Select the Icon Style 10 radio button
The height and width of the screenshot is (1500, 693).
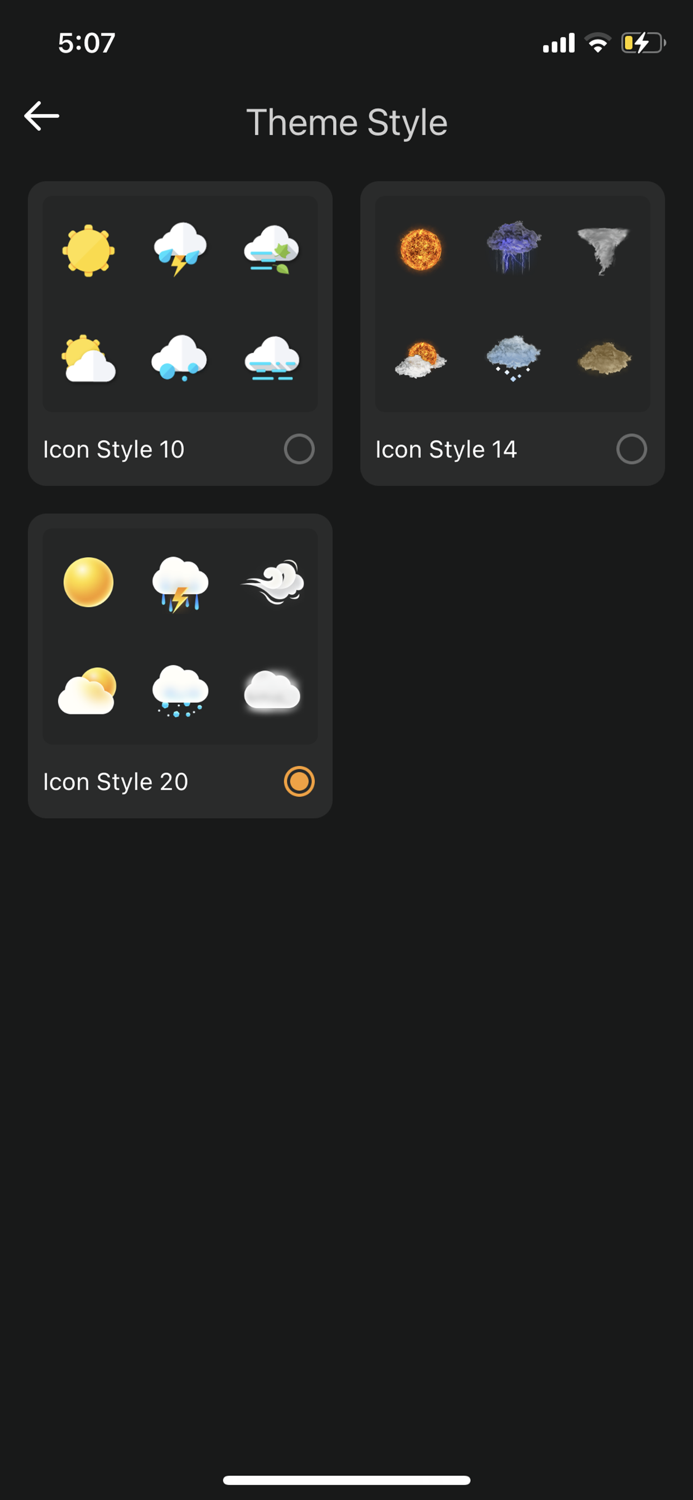299,449
